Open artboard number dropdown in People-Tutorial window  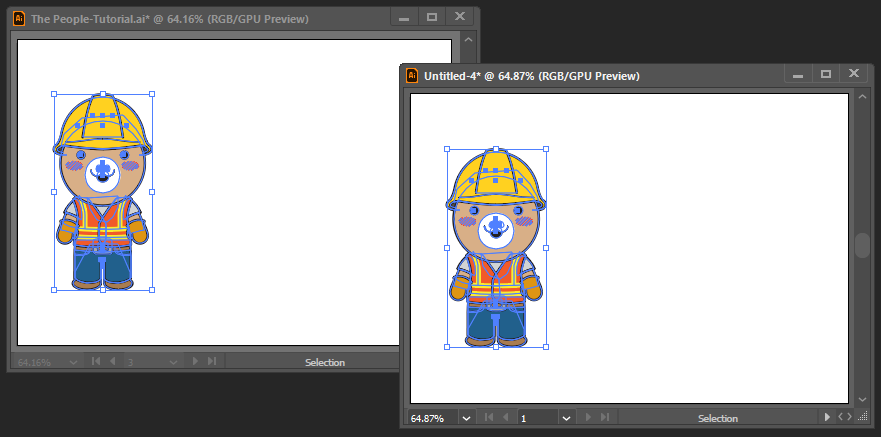point(174,361)
